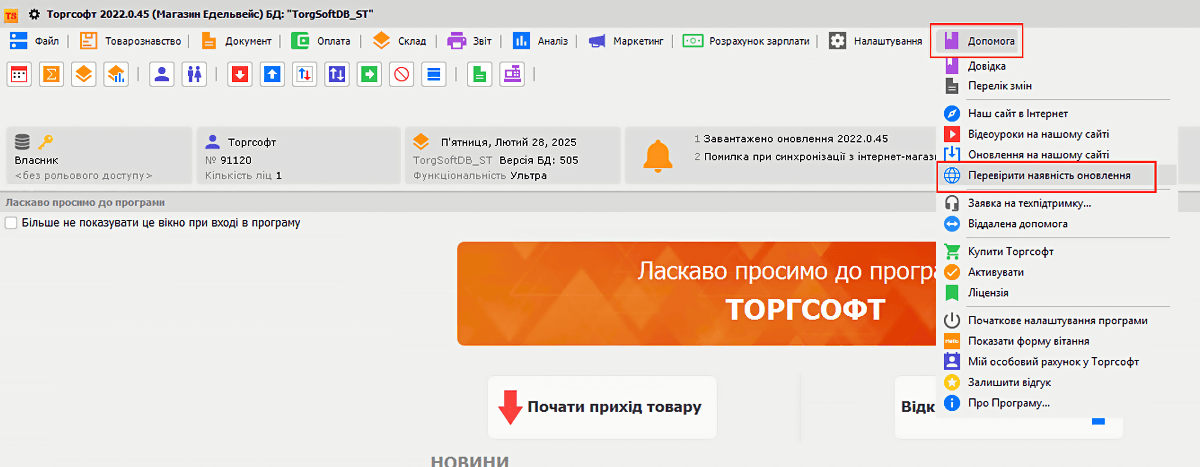Viewport: 1200px width, 467px height.
Task: Select 'Перевірити наявність оновлення' menu item
Action: pos(1049,175)
